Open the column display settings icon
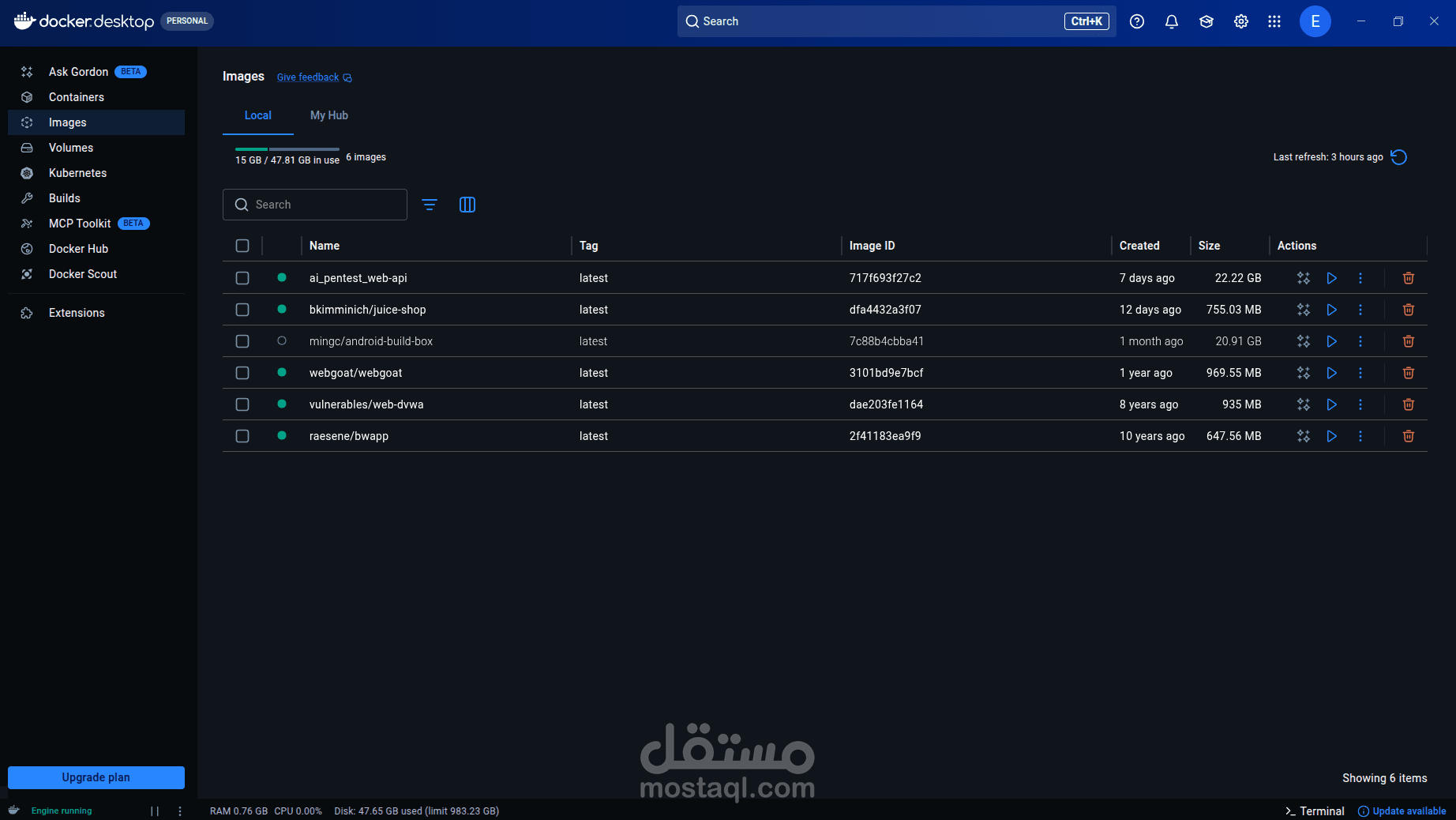The width and height of the screenshot is (1456, 820). (x=467, y=205)
